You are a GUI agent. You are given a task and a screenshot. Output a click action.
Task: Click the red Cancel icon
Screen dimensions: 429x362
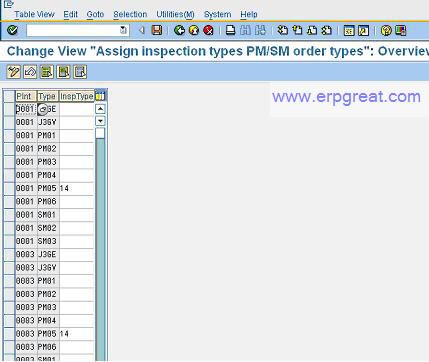coord(208,31)
